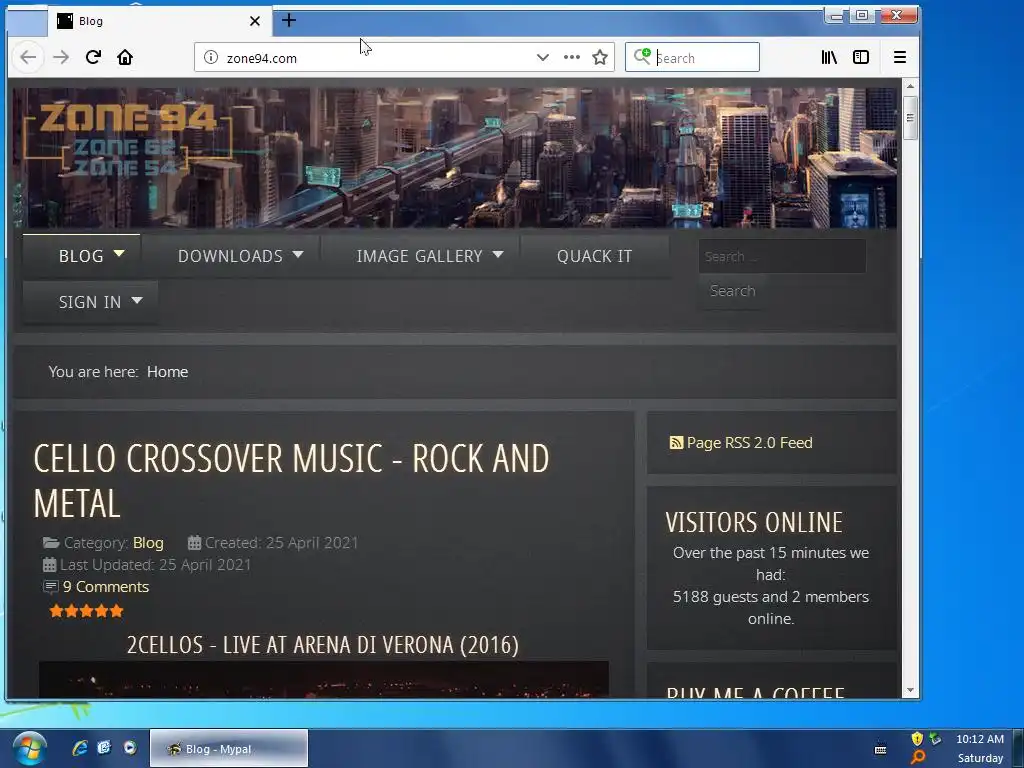Open the browser home page

click(x=125, y=57)
